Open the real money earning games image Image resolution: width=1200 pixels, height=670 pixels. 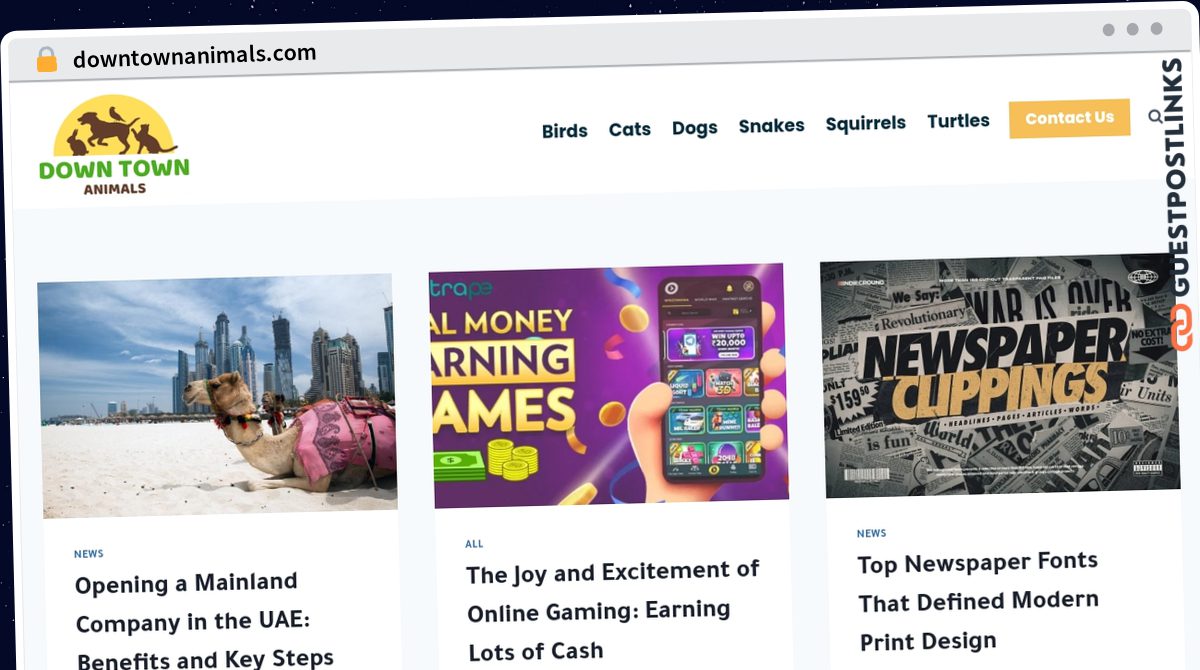(x=608, y=385)
